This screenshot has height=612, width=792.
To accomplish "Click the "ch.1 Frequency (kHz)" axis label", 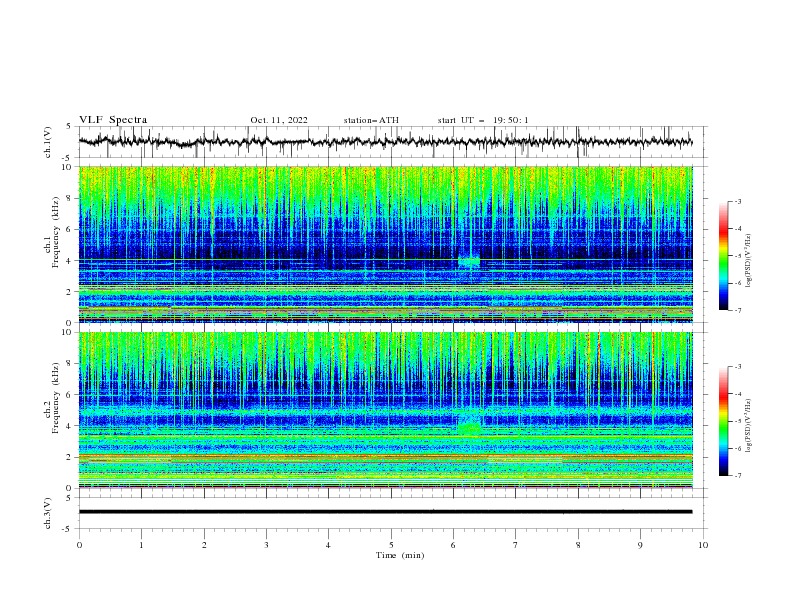I will pyautogui.click(x=52, y=231).
